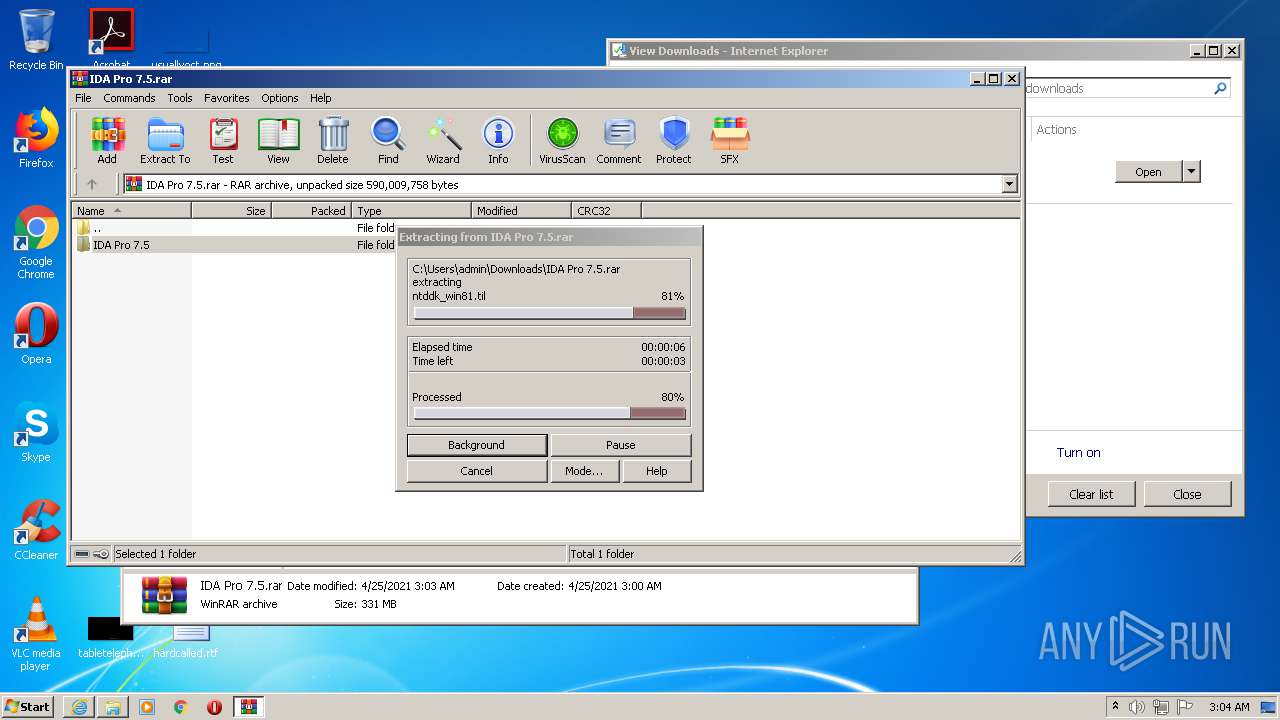
Task: Click the Windows Explorer taskbar icon
Action: [x=113, y=706]
